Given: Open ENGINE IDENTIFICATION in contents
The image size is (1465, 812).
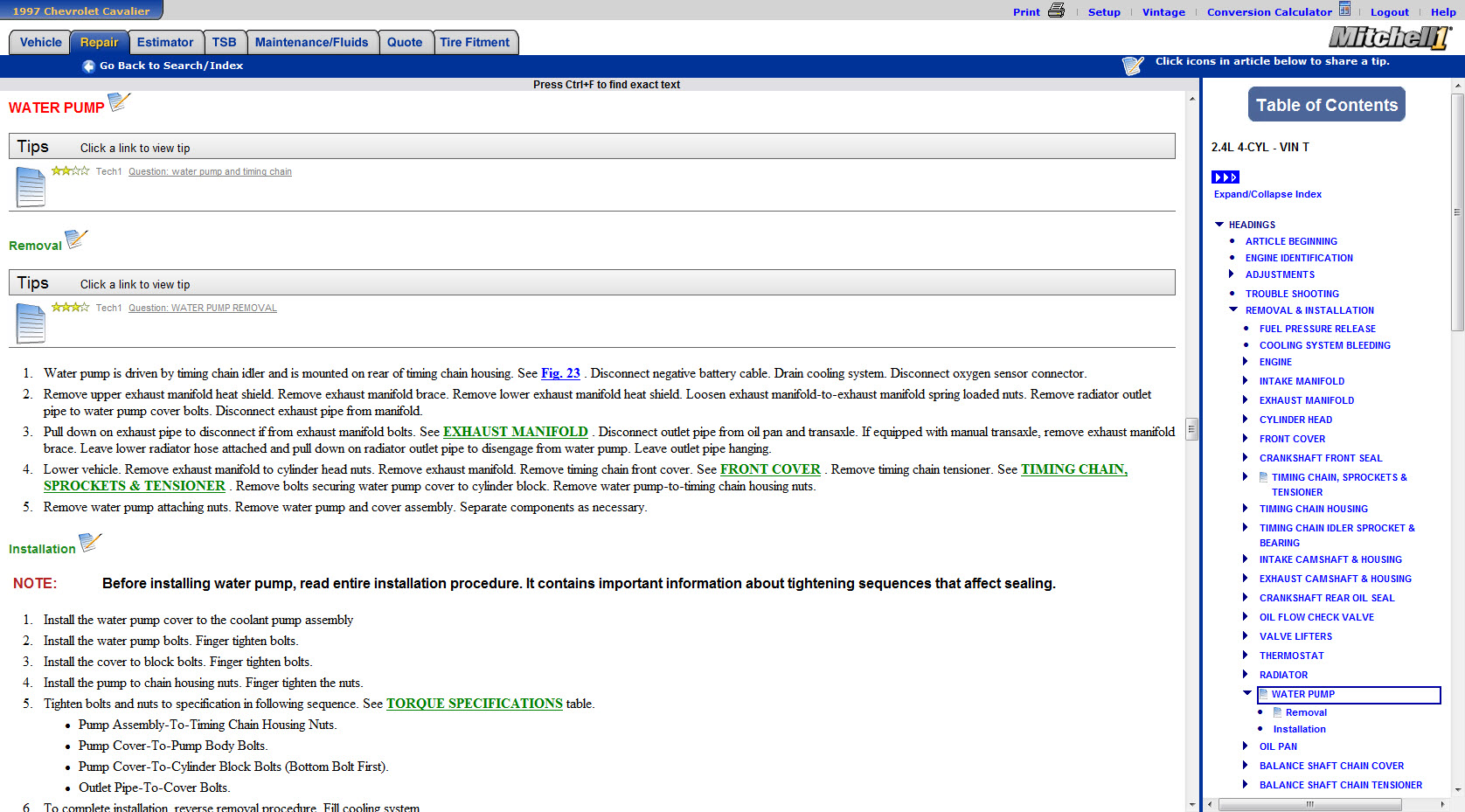Looking at the screenshot, I should (x=1299, y=258).
